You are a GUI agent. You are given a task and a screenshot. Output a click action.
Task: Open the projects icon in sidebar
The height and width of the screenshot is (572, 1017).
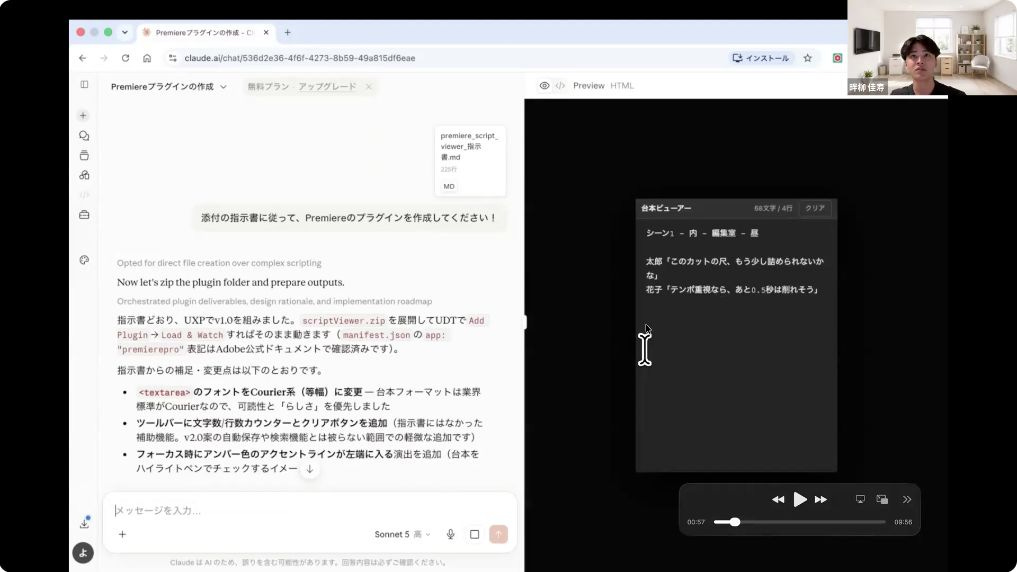84,156
